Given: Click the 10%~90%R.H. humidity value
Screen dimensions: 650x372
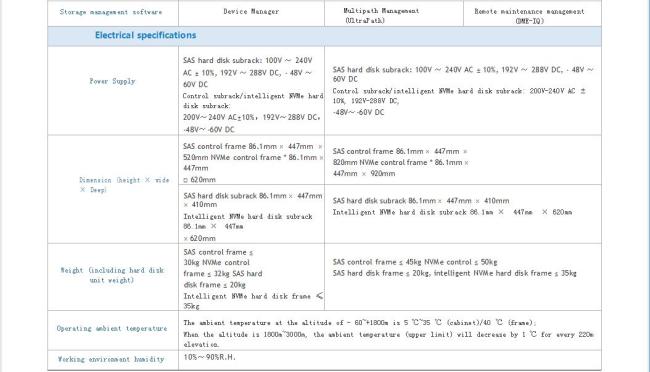Looking at the screenshot, I should tap(209, 357).
